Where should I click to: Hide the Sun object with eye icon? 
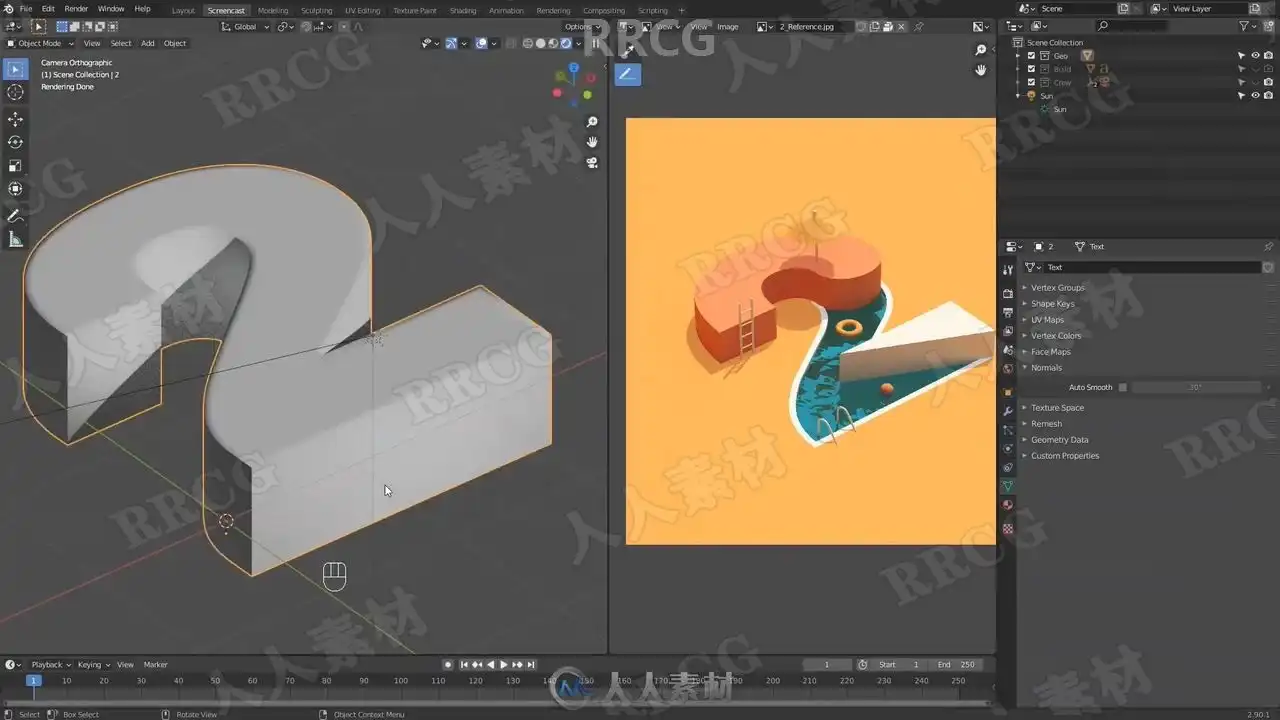(x=1255, y=96)
